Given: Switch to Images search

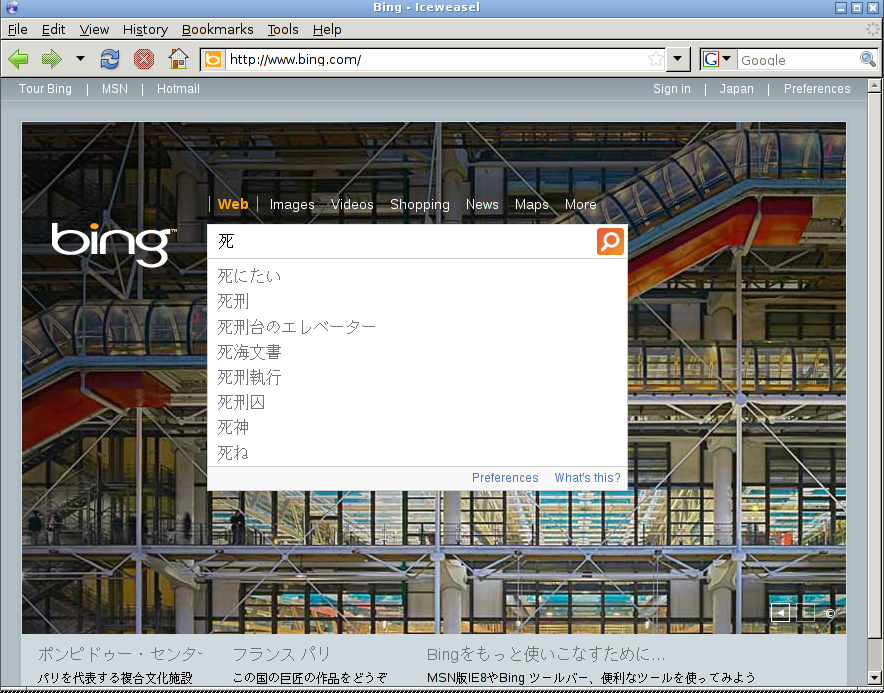Looking at the screenshot, I should pos(292,204).
